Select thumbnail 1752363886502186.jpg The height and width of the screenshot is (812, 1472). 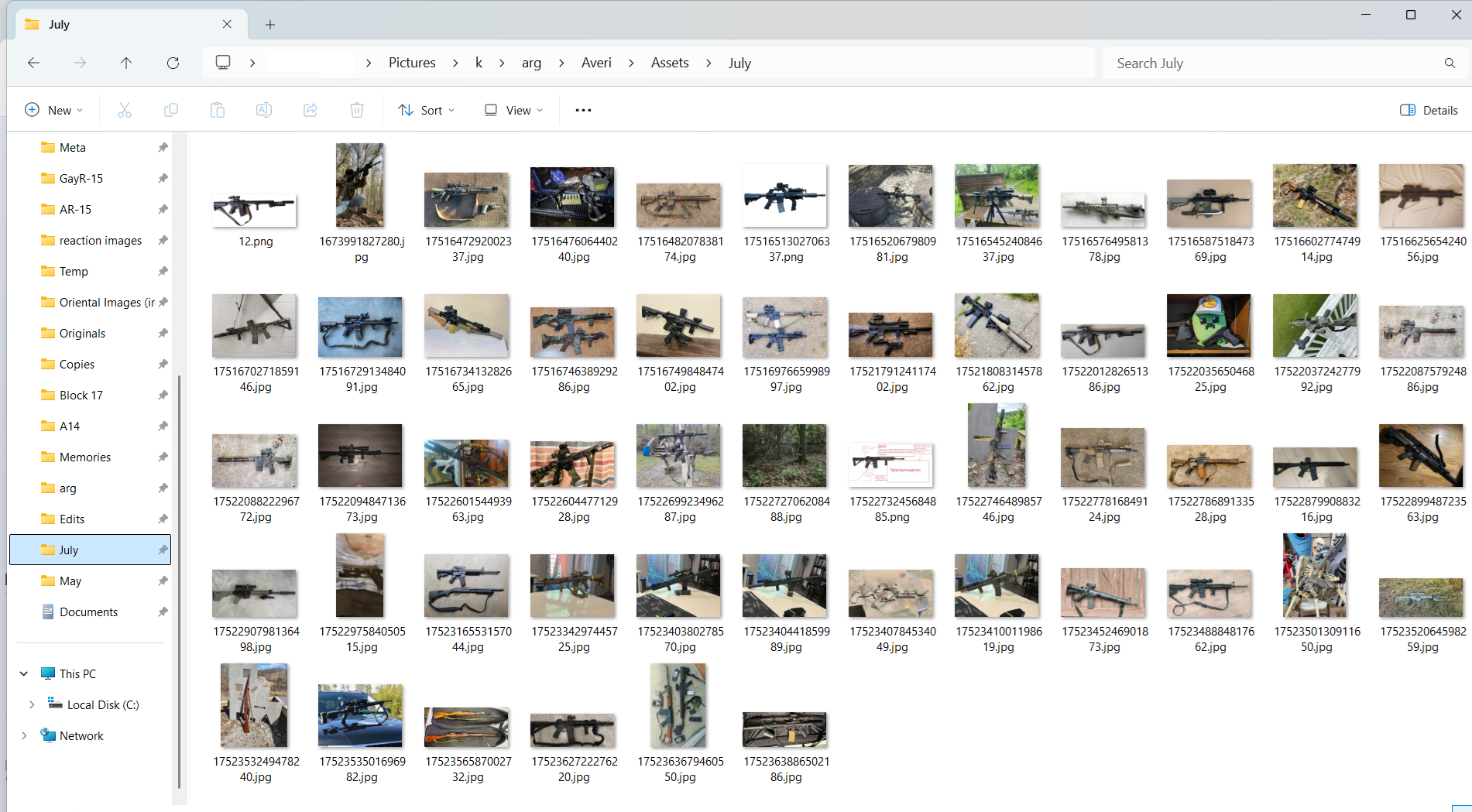point(784,729)
